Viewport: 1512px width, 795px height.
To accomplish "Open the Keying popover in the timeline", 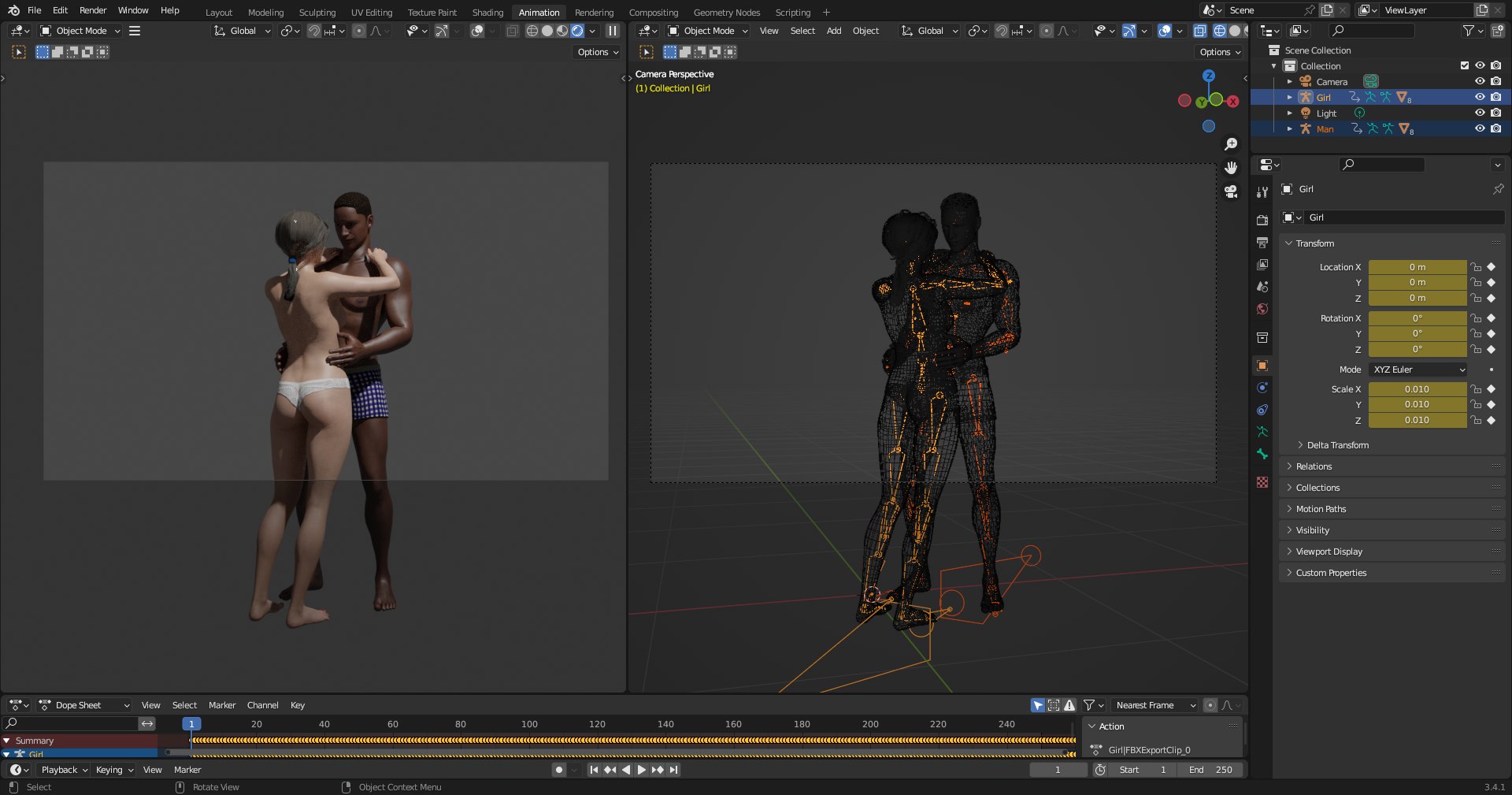I will click(x=114, y=770).
